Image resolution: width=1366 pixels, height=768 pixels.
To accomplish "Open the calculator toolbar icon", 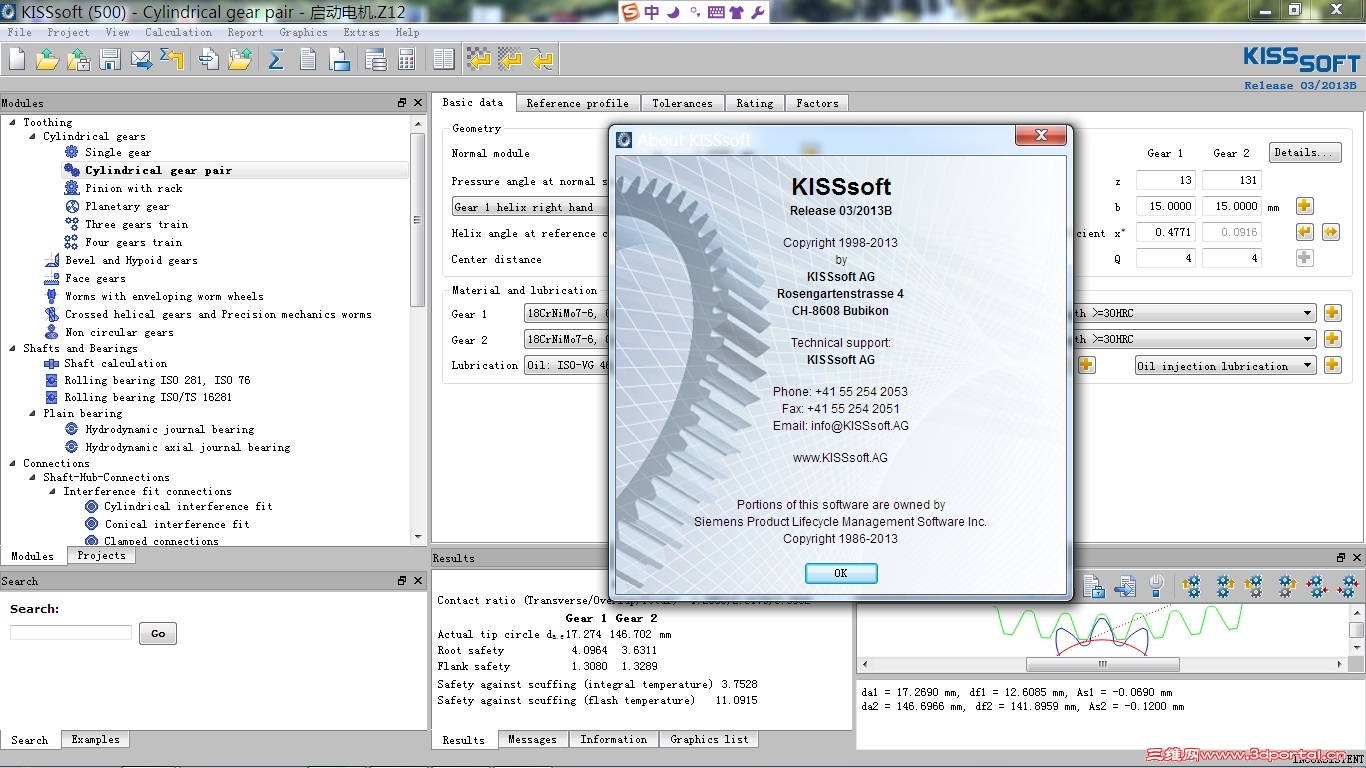I will (x=406, y=60).
